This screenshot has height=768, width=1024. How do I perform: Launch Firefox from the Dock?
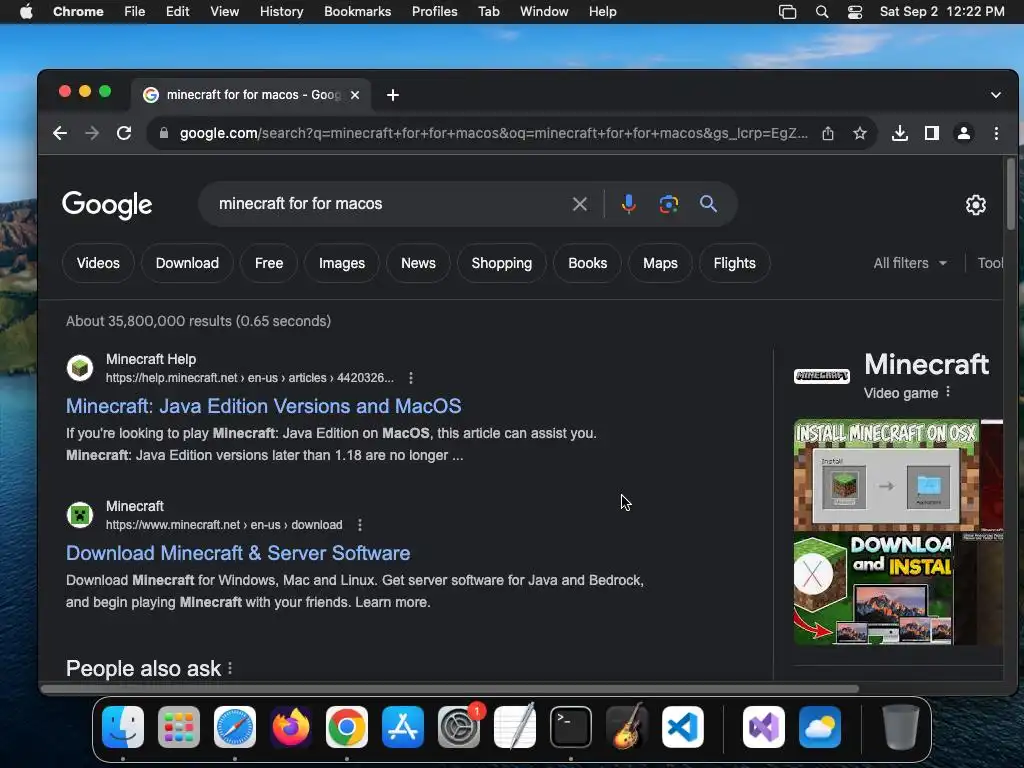pos(291,727)
